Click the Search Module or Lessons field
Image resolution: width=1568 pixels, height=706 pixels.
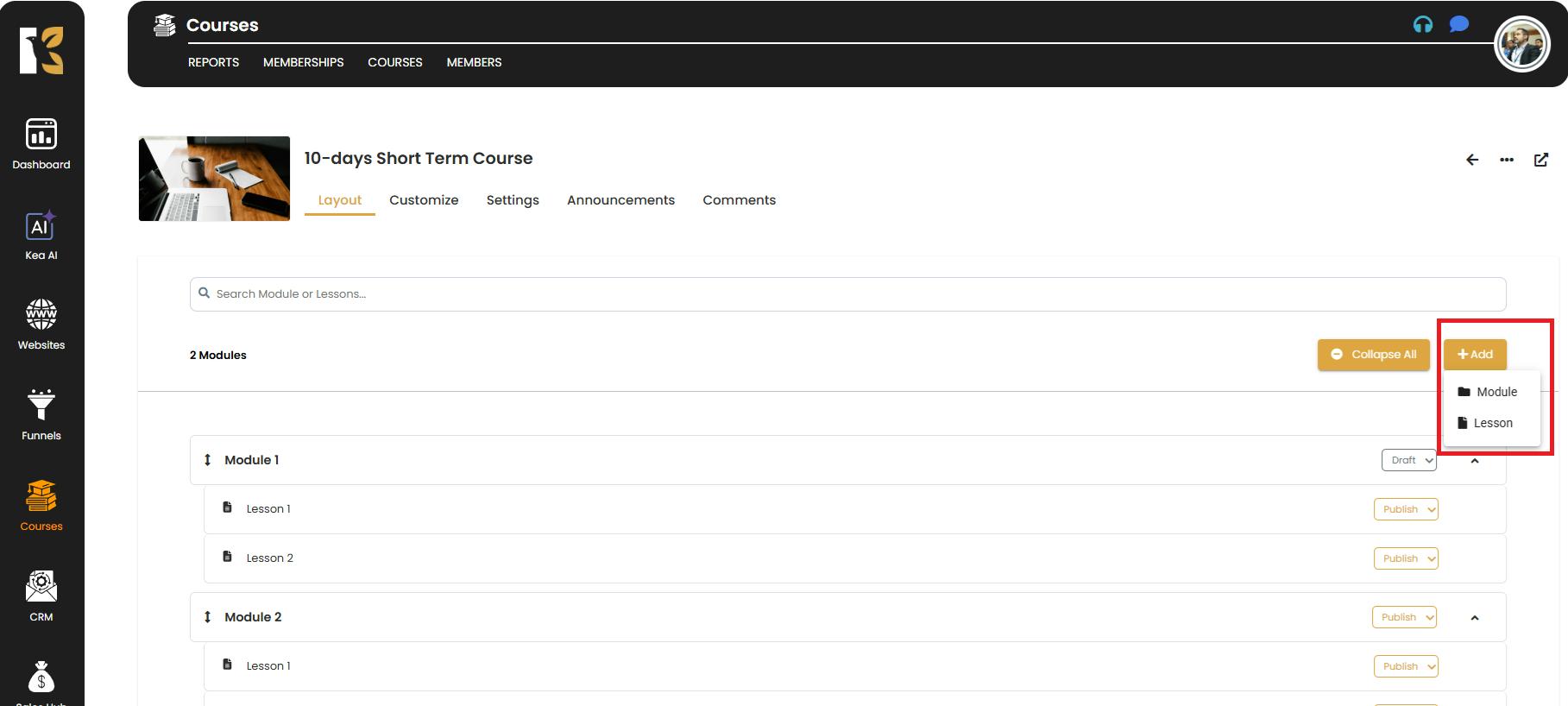tap(847, 294)
